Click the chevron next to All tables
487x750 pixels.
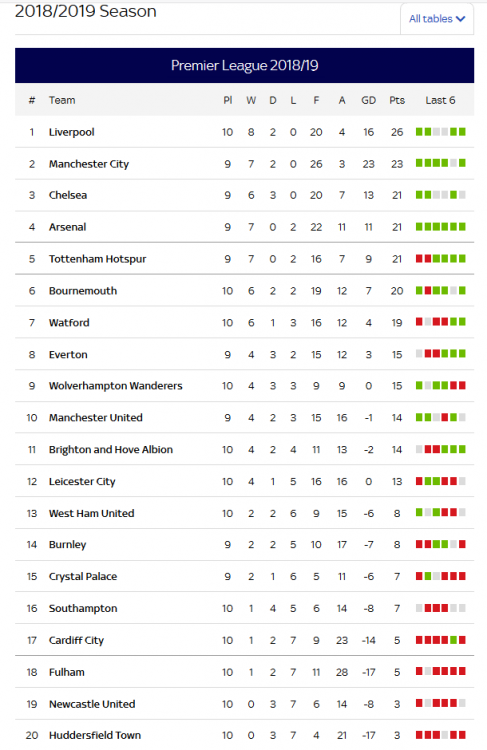[x=460, y=19]
